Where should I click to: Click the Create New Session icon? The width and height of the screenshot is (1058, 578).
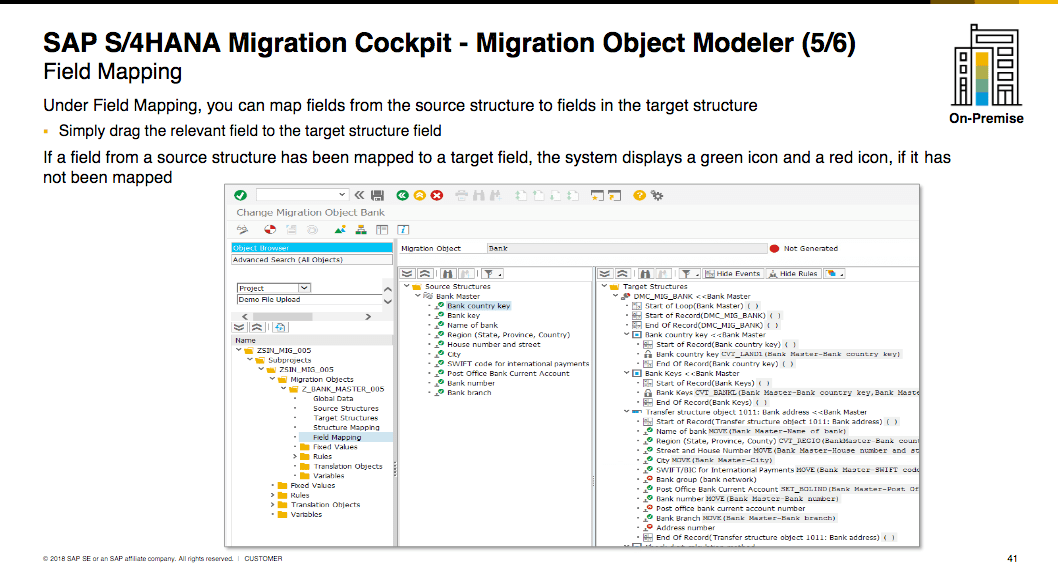[597, 196]
